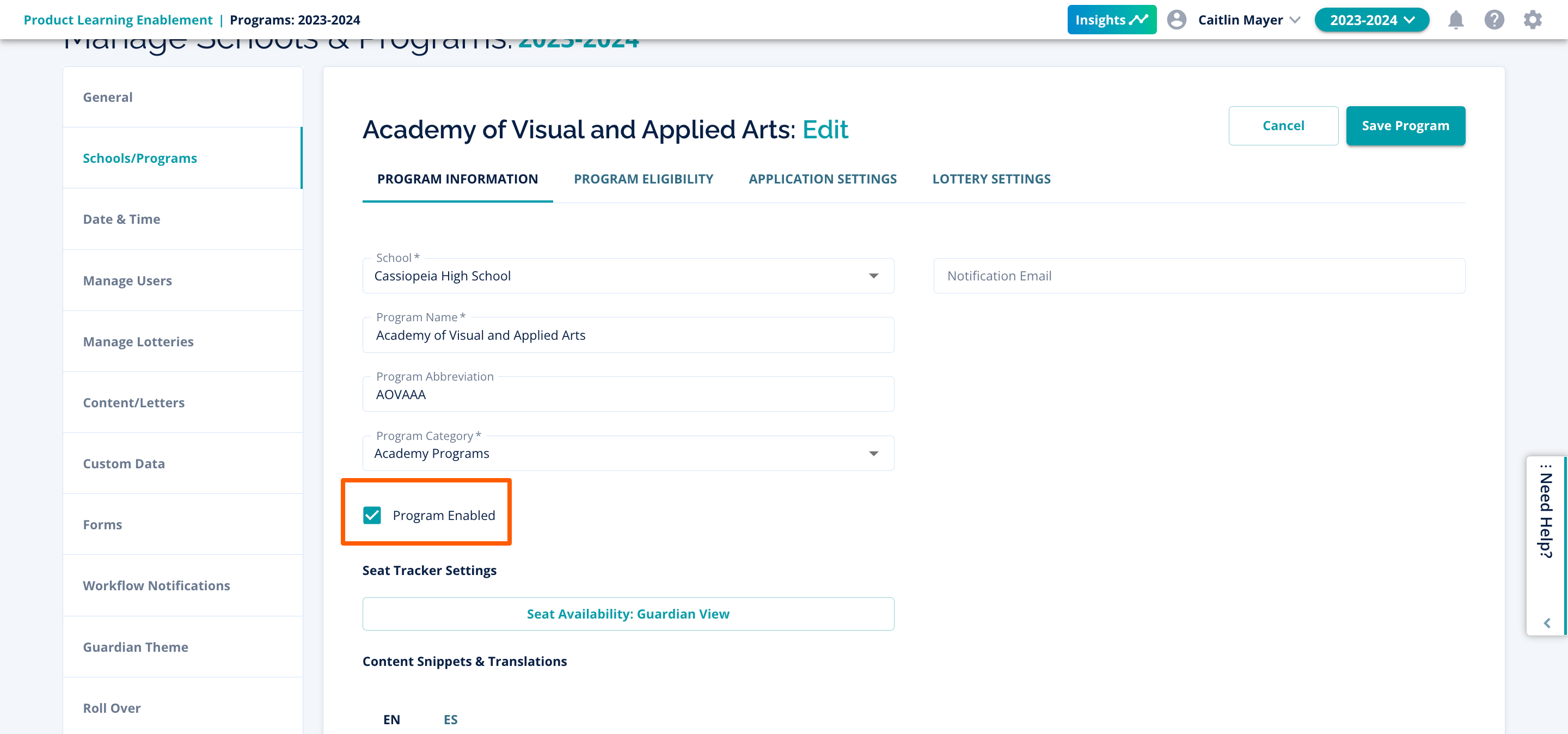Click the Save Program button
The width and height of the screenshot is (1568, 734).
[1405, 126]
